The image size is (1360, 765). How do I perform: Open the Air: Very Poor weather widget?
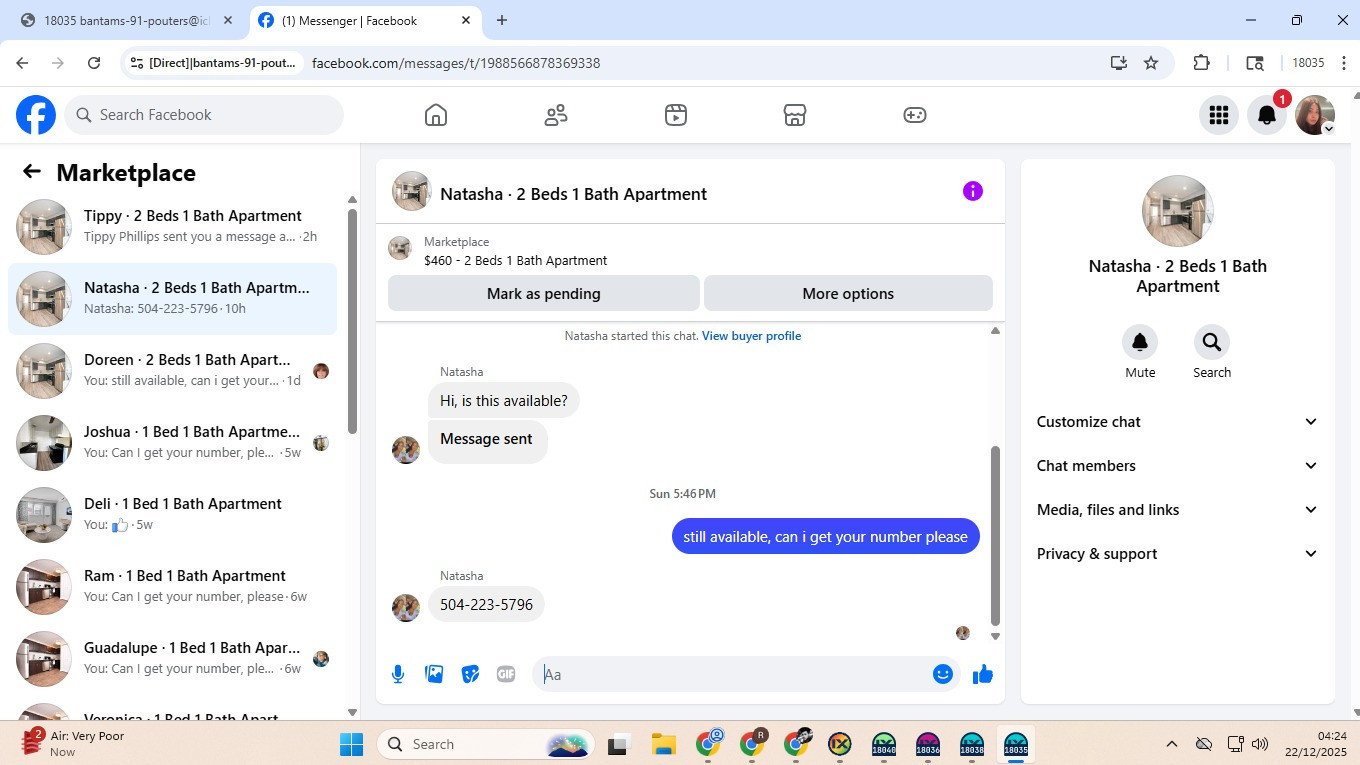click(75, 743)
